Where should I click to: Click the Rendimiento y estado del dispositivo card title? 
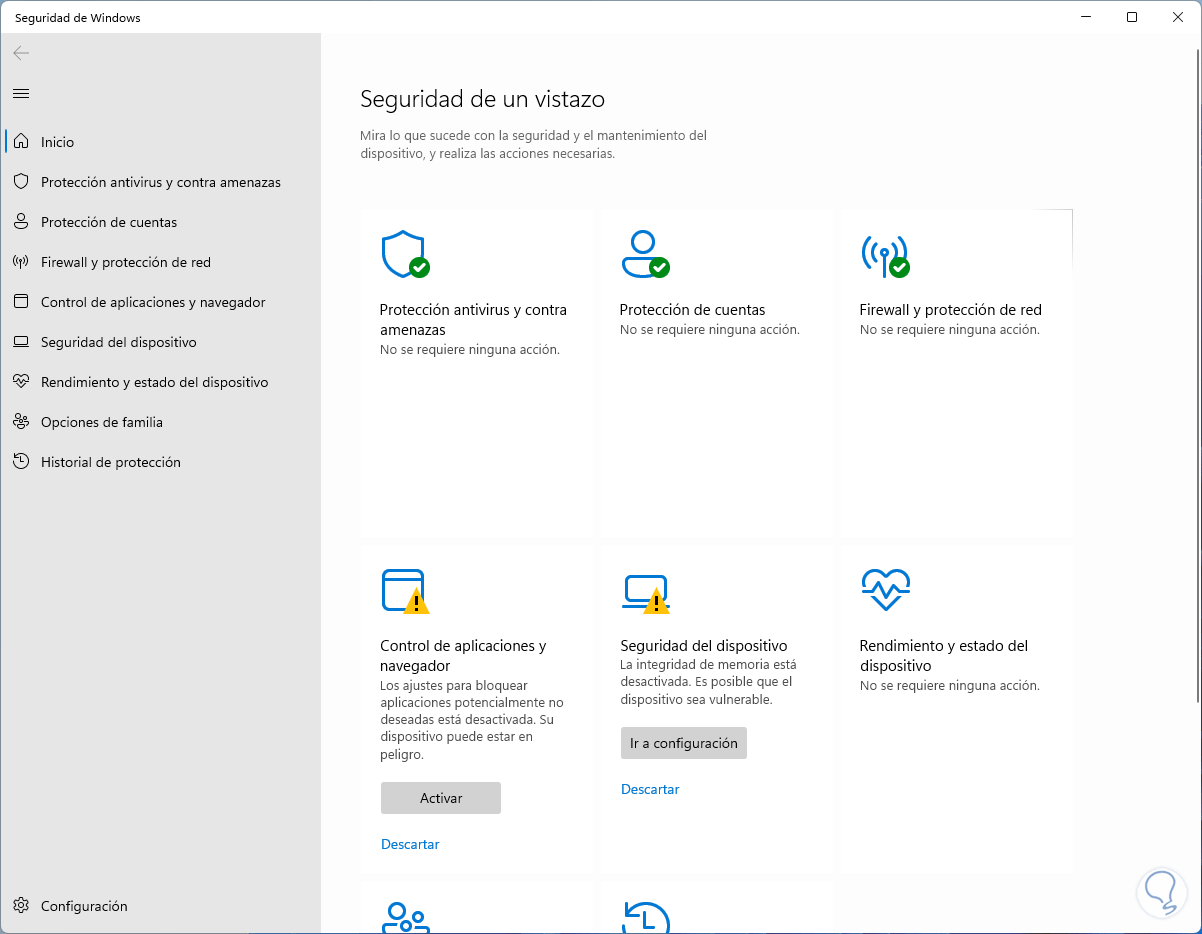944,656
